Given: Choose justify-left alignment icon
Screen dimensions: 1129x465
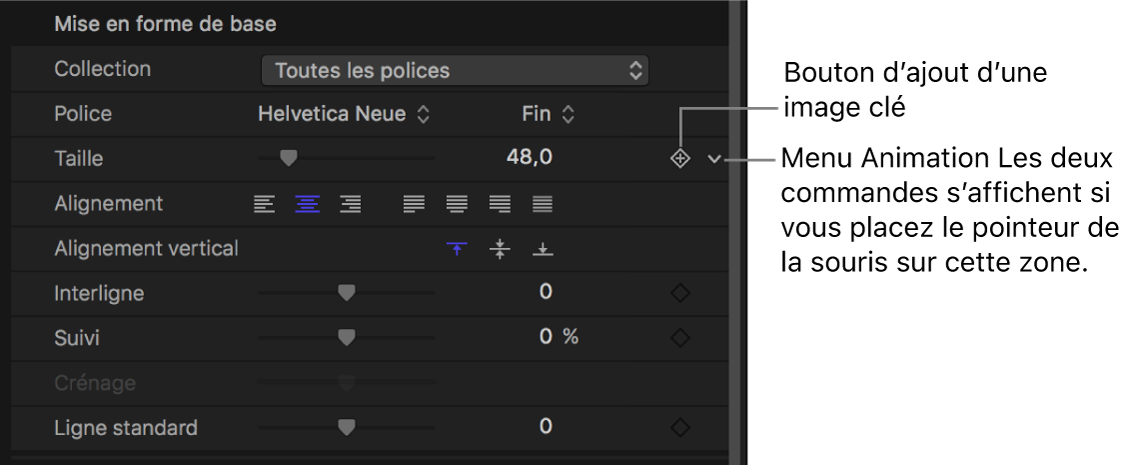Looking at the screenshot, I should pyautogui.click(x=413, y=204).
